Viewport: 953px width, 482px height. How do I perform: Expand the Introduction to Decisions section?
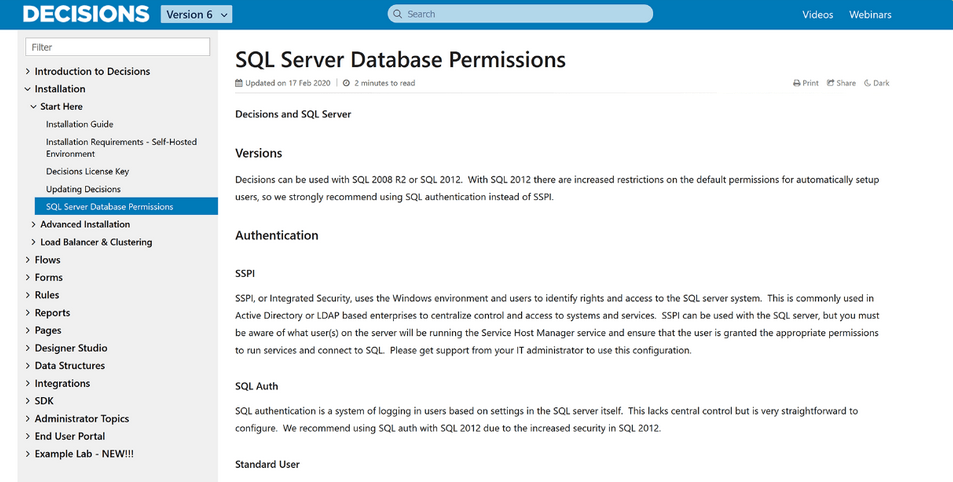(x=27, y=71)
